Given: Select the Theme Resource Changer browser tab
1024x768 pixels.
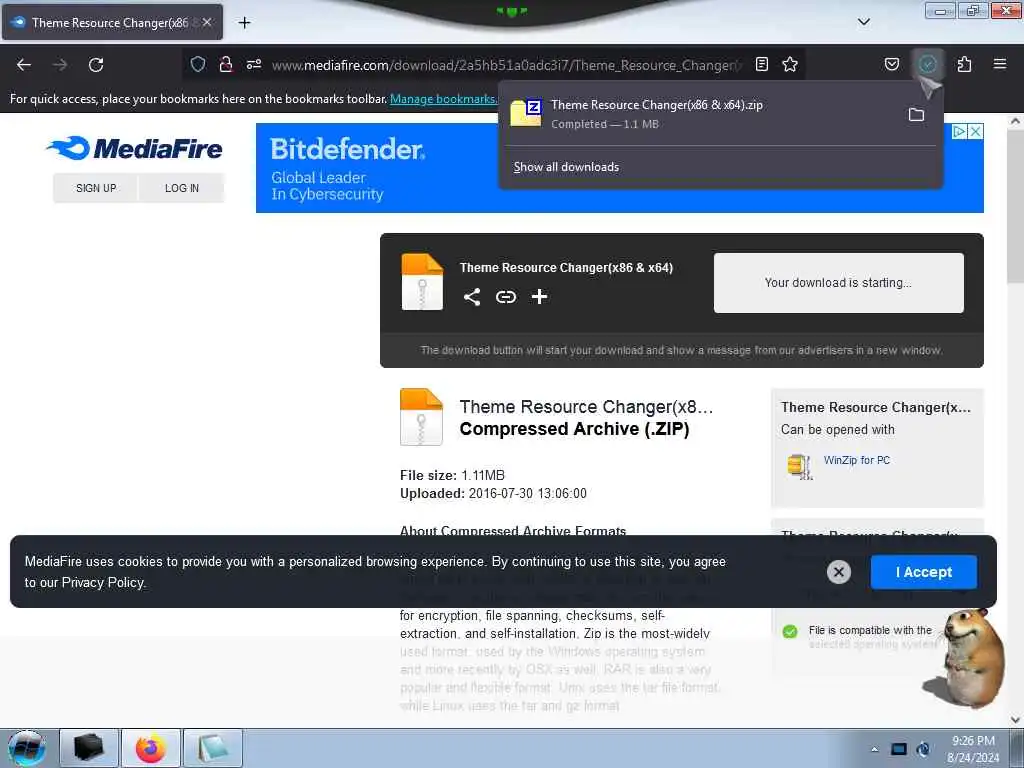Looking at the screenshot, I should (112, 22).
